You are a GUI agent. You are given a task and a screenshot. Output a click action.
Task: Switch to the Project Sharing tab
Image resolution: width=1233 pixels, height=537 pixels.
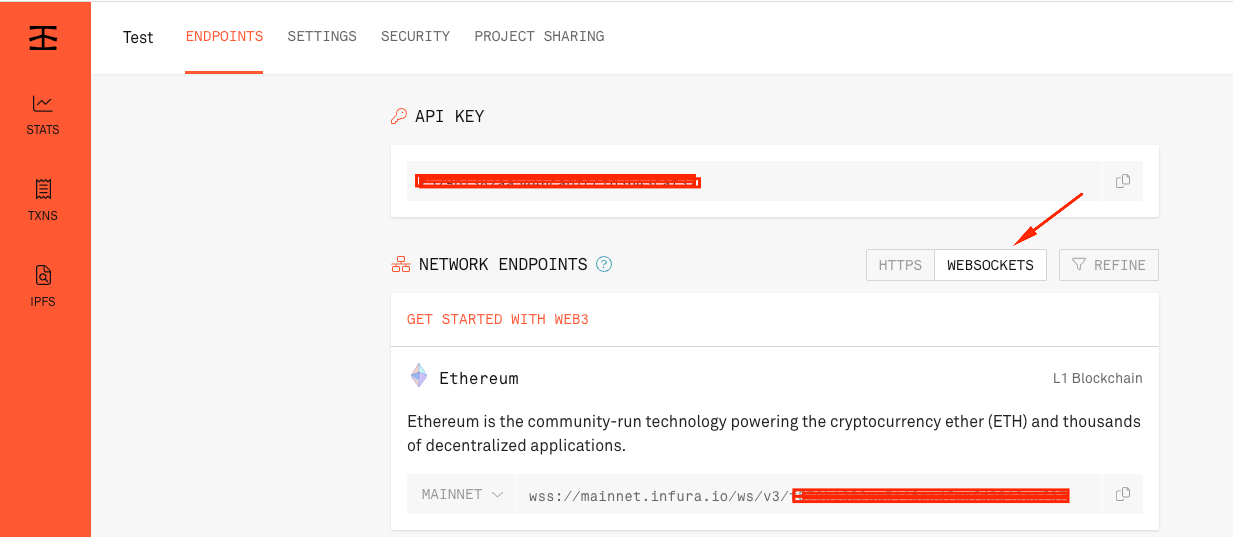[539, 36]
